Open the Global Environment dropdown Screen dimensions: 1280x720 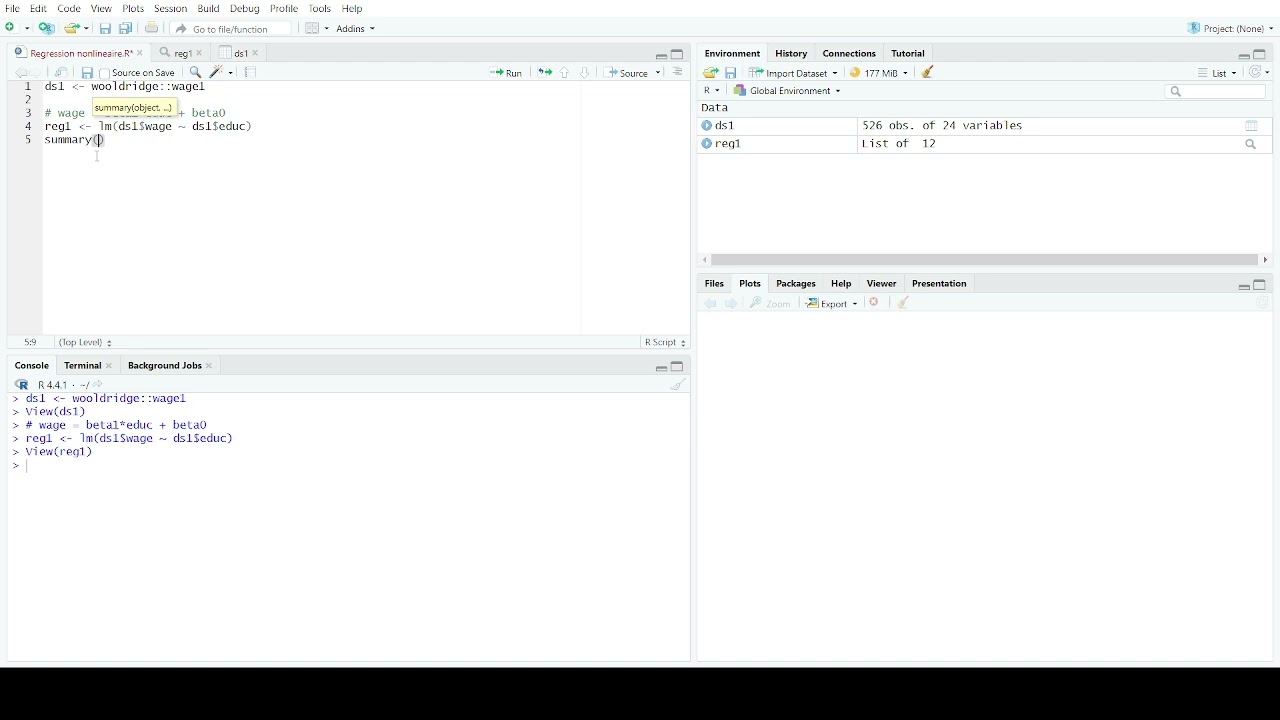pos(788,91)
